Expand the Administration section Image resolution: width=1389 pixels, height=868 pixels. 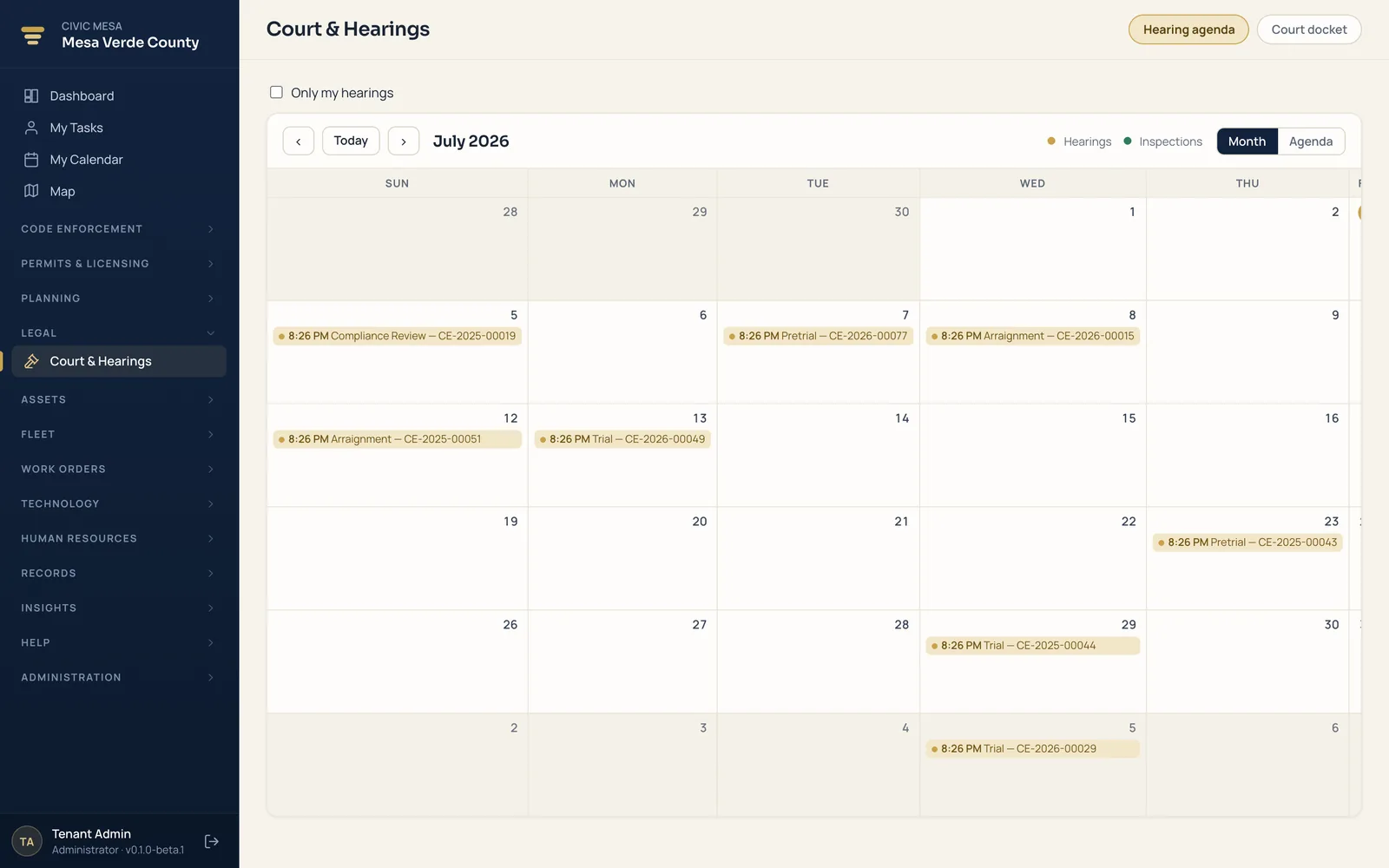tap(119, 677)
